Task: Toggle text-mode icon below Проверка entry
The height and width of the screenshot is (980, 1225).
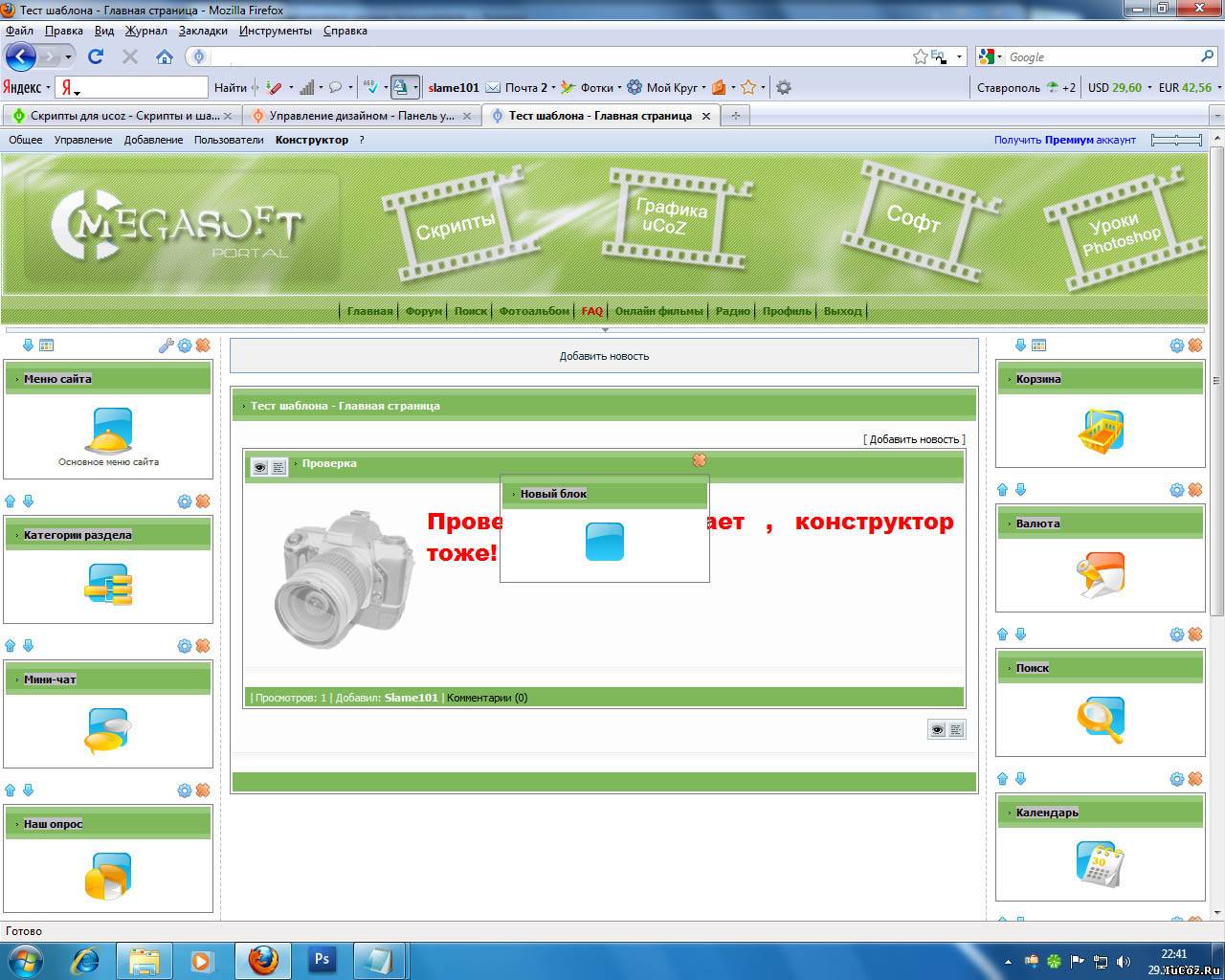Action: (x=956, y=729)
